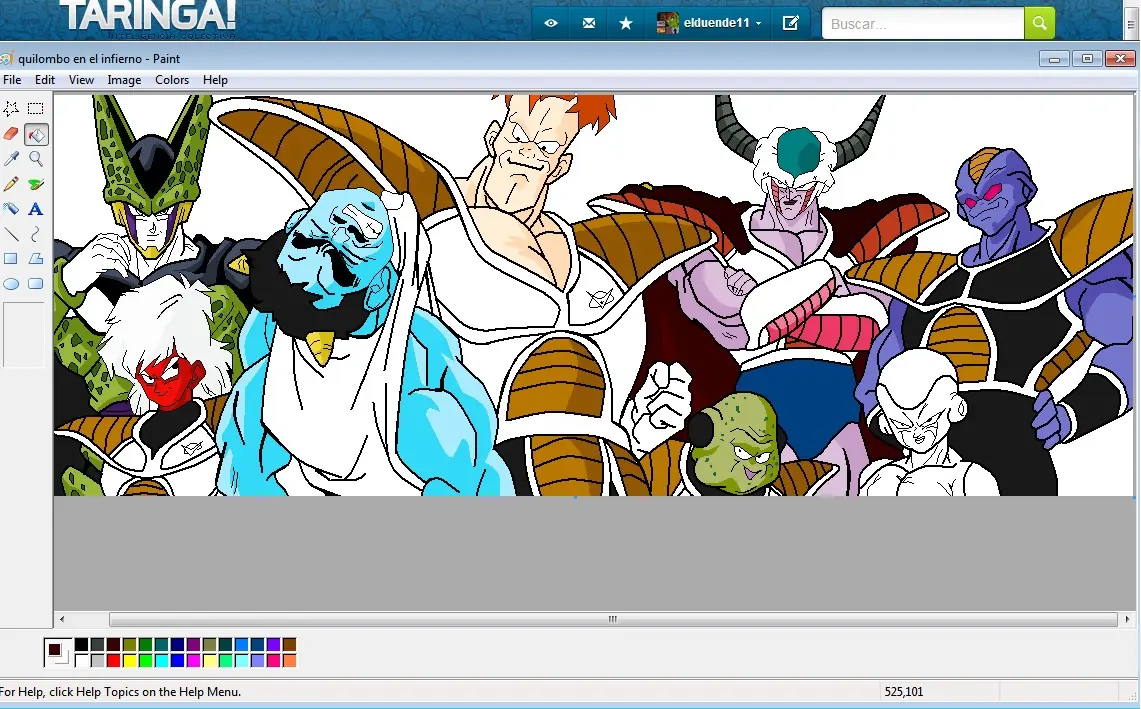Open the File menu
This screenshot has height=709, width=1141.
click(x=12, y=80)
